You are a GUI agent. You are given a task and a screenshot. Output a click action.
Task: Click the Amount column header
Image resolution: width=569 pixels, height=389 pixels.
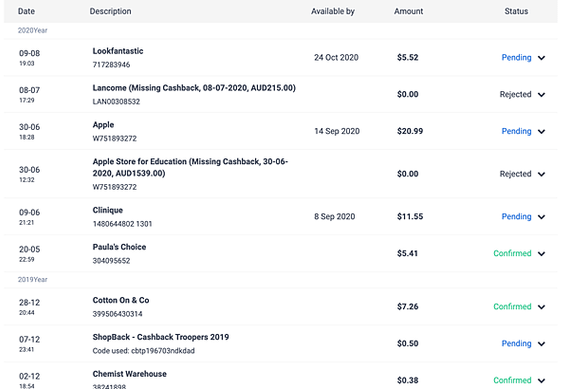408,11
